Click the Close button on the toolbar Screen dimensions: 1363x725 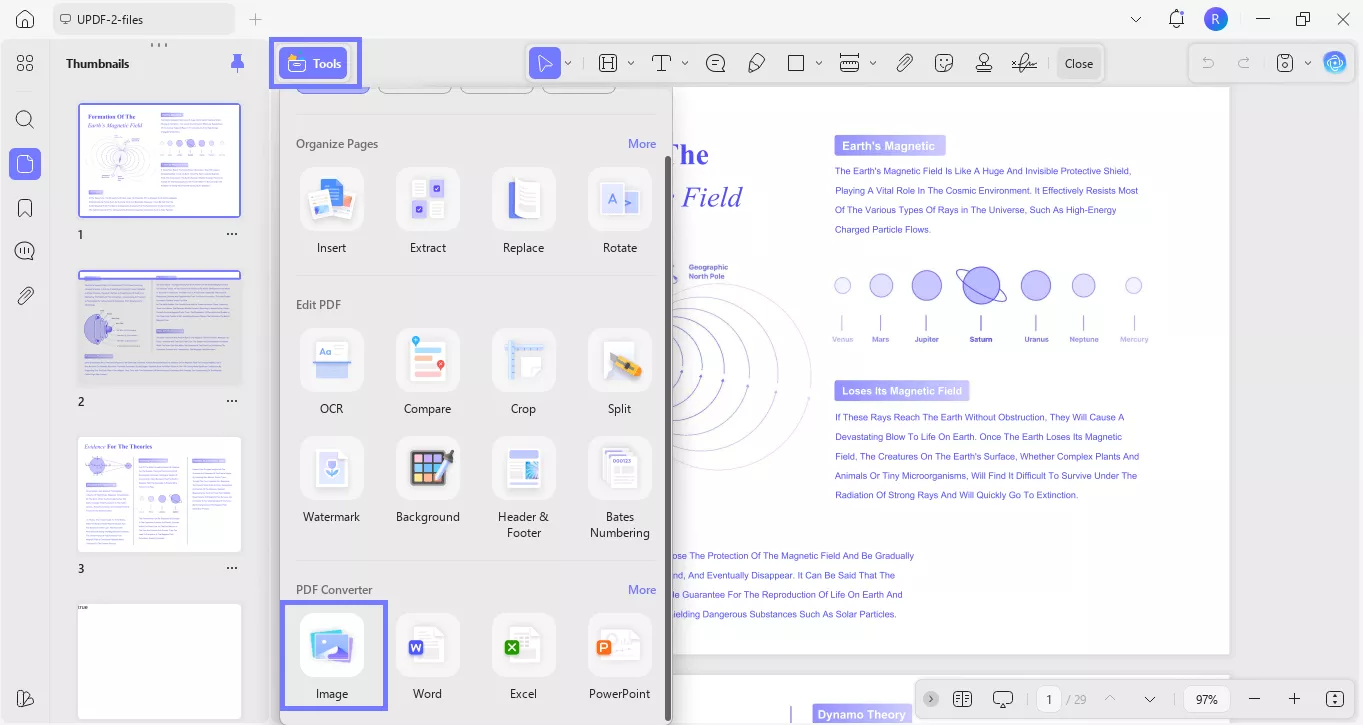pyautogui.click(x=1079, y=63)
